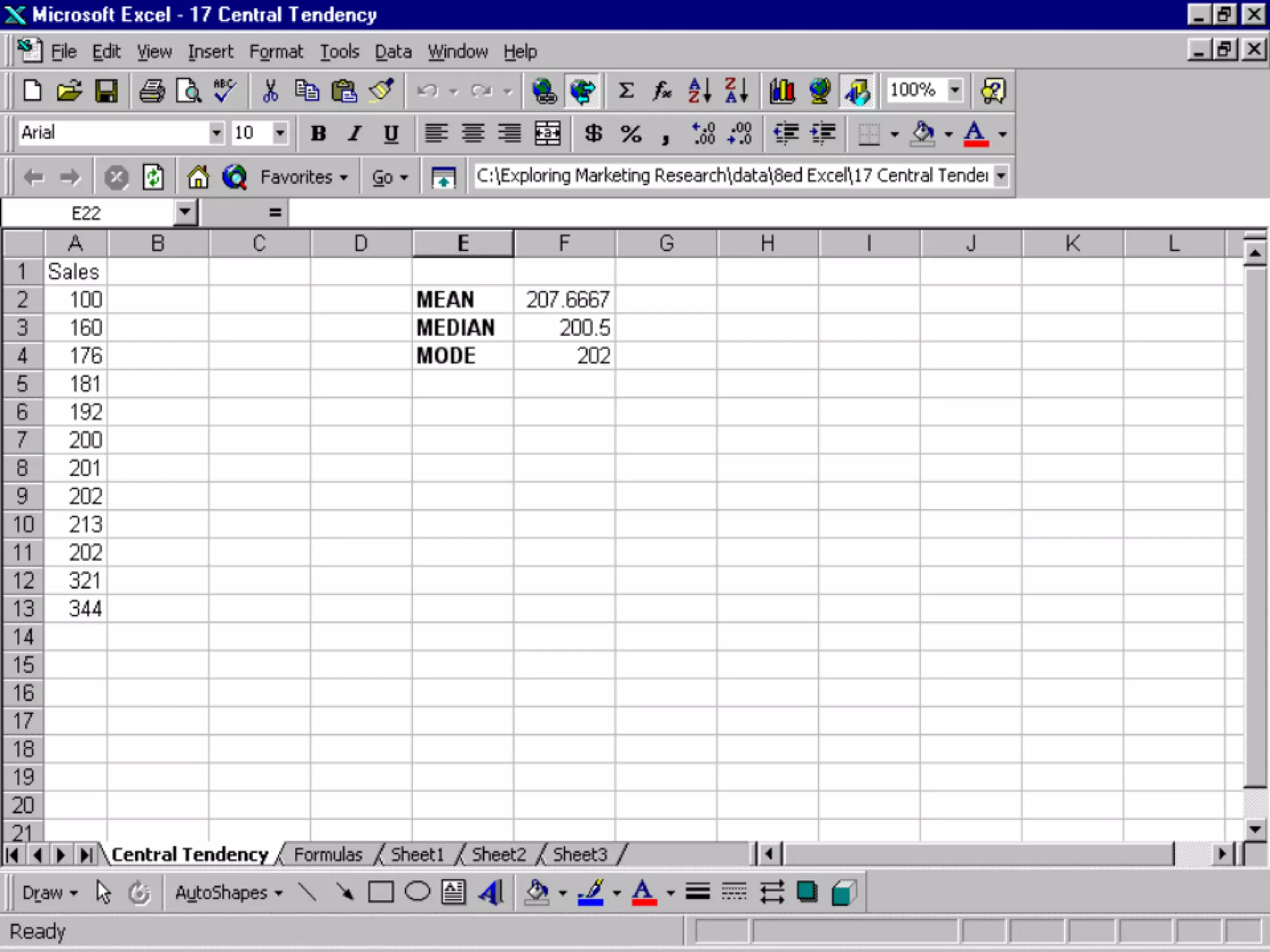
Task: Launch the Chart Wizard icon
Action: [x=782, y=91]
